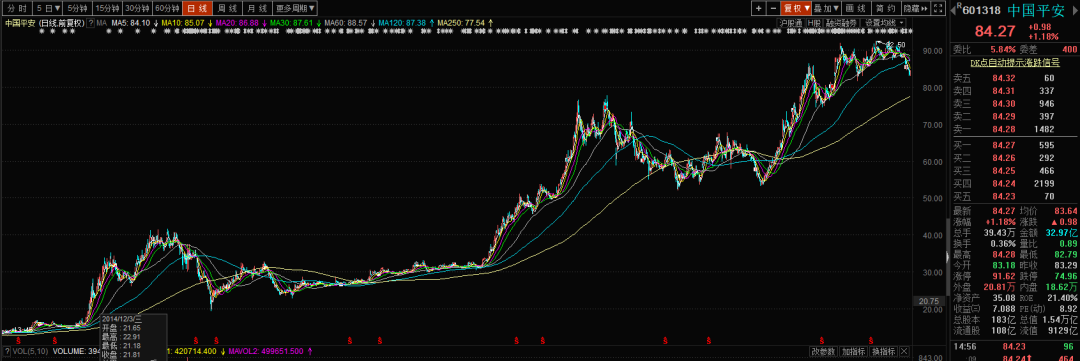Image resolution: width=1080 pixels, height=361 pixels.
Task: Click the 换指标 button
Action: [x=883, y=351]
